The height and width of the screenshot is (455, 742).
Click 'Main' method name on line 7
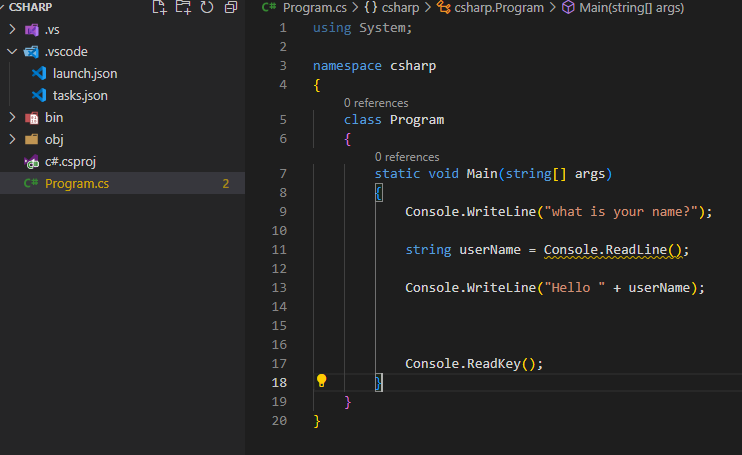pyautogui.click(x=482, y=174)
